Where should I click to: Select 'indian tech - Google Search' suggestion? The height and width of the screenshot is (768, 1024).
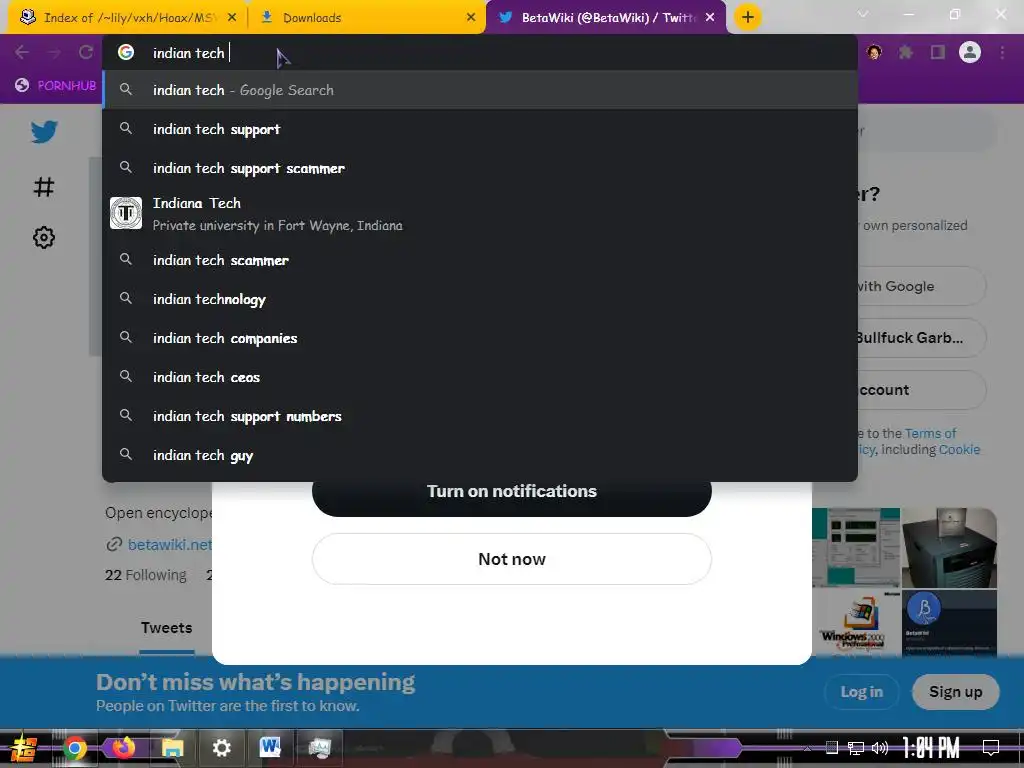[x=479, y=90]
